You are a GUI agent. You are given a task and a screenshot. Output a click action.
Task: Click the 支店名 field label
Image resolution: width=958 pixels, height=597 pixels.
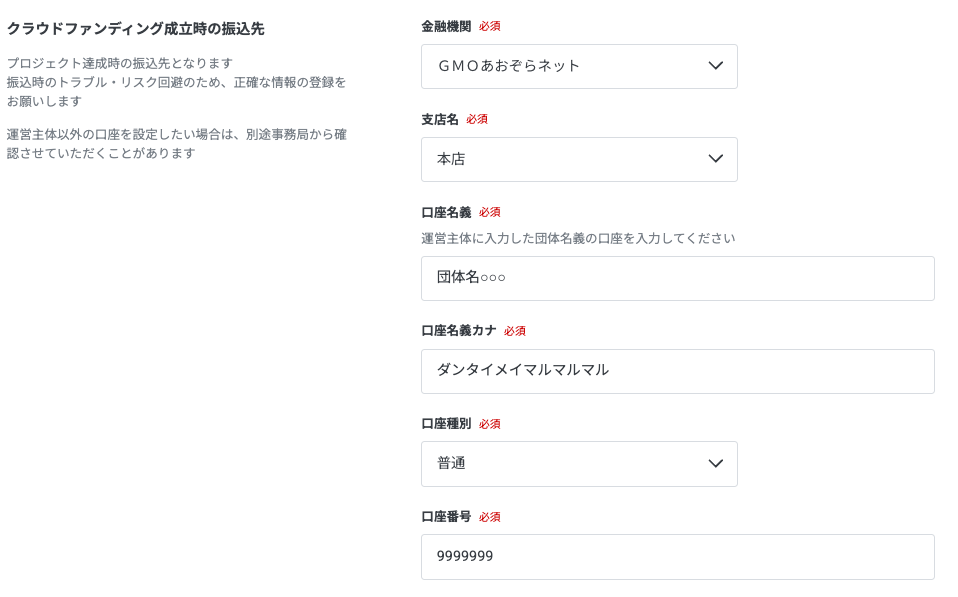point(440,119)
